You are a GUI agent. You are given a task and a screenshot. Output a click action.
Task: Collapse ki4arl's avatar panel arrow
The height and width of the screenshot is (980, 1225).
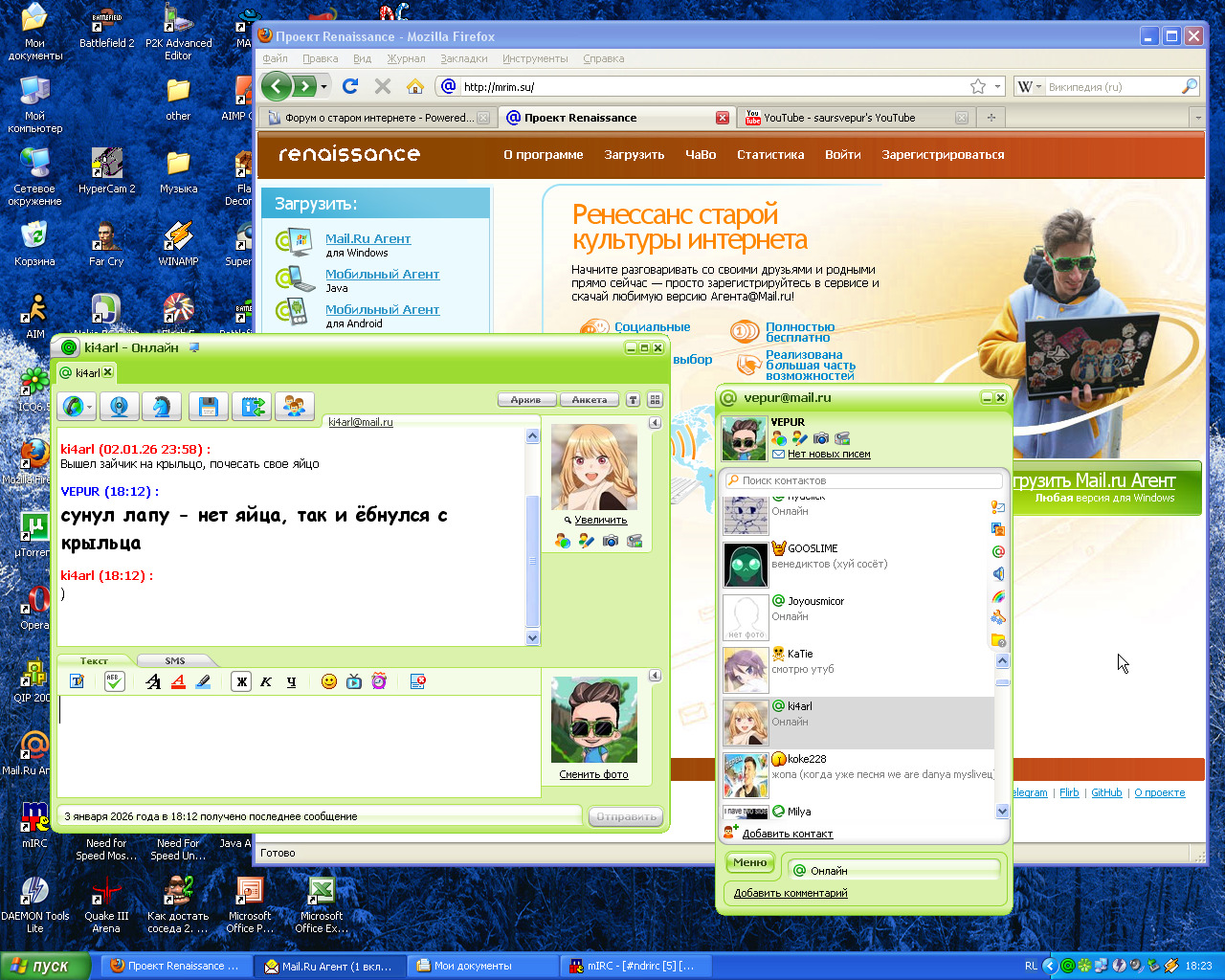[655, 423]
